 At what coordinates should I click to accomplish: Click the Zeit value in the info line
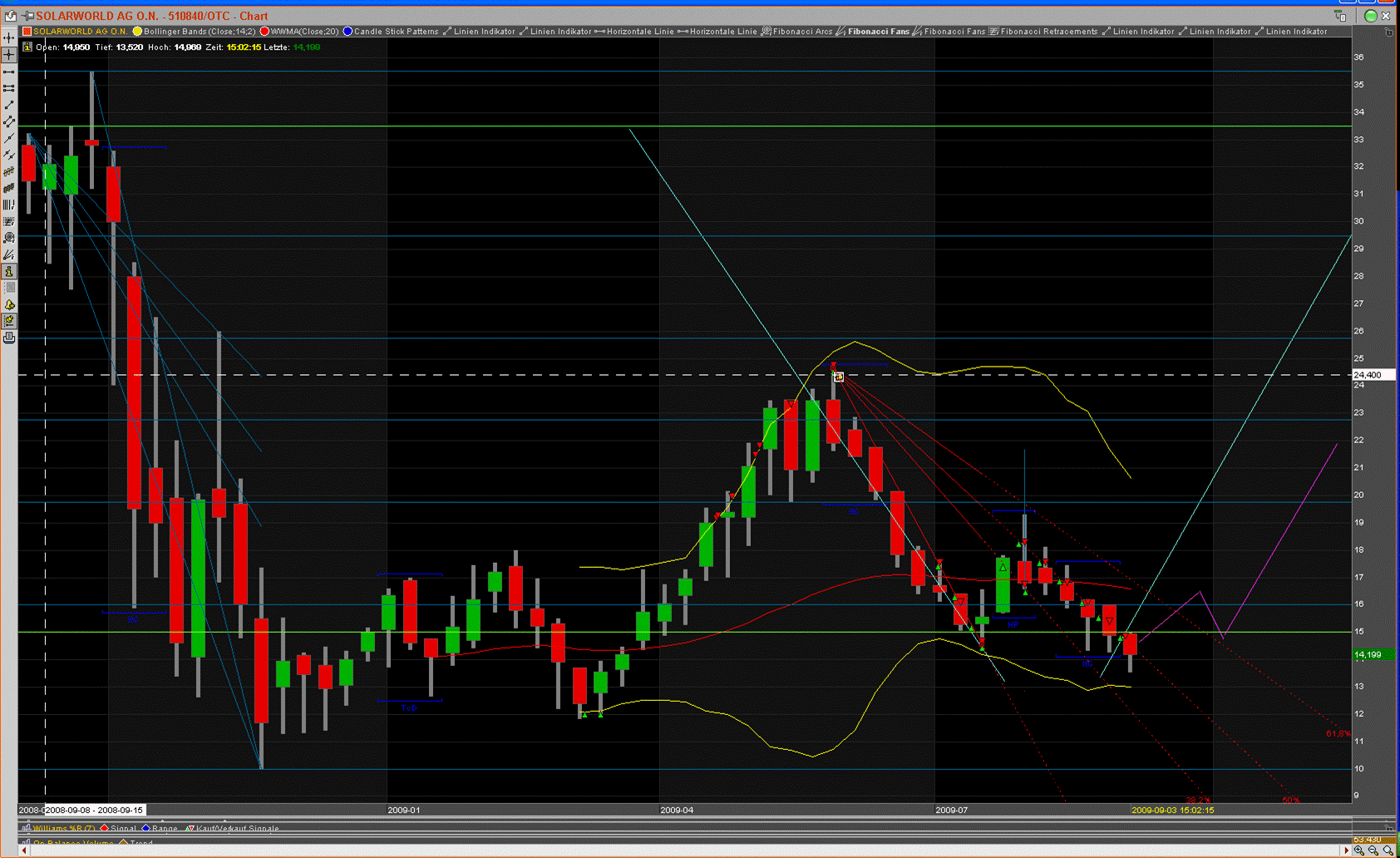tap(244, 47)
